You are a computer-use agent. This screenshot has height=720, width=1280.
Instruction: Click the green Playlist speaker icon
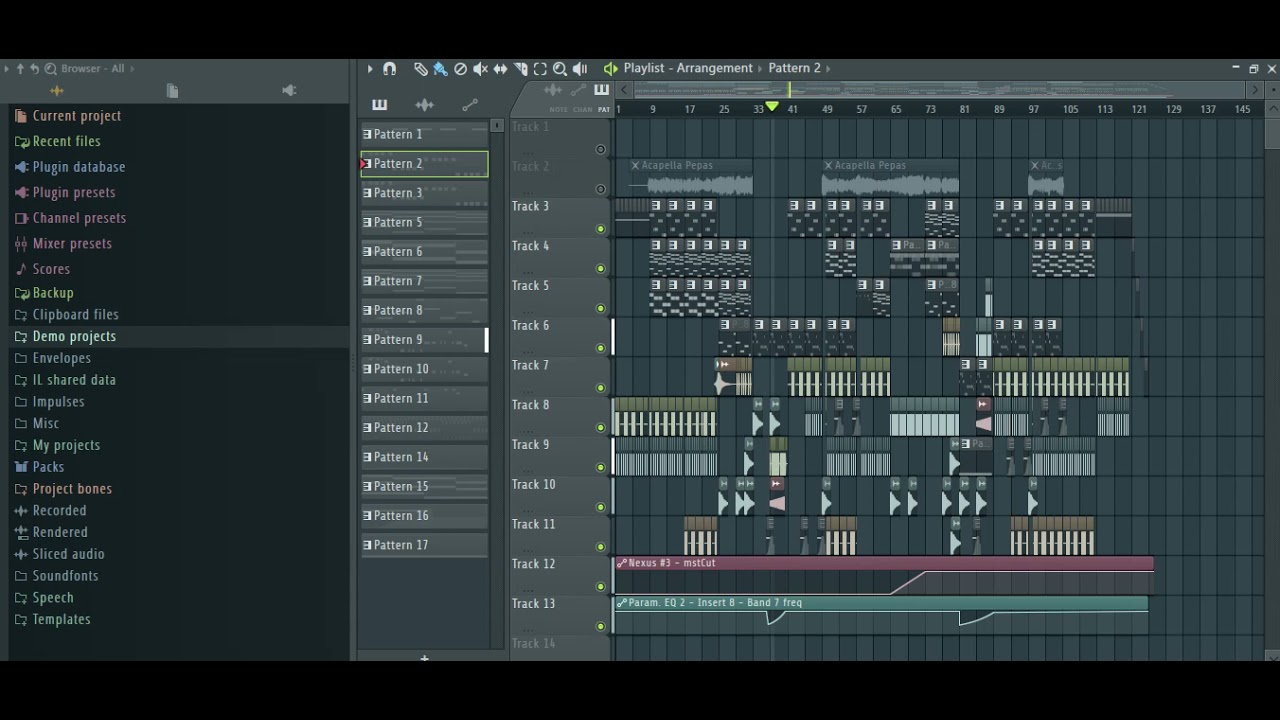click(x=610, y=68)
